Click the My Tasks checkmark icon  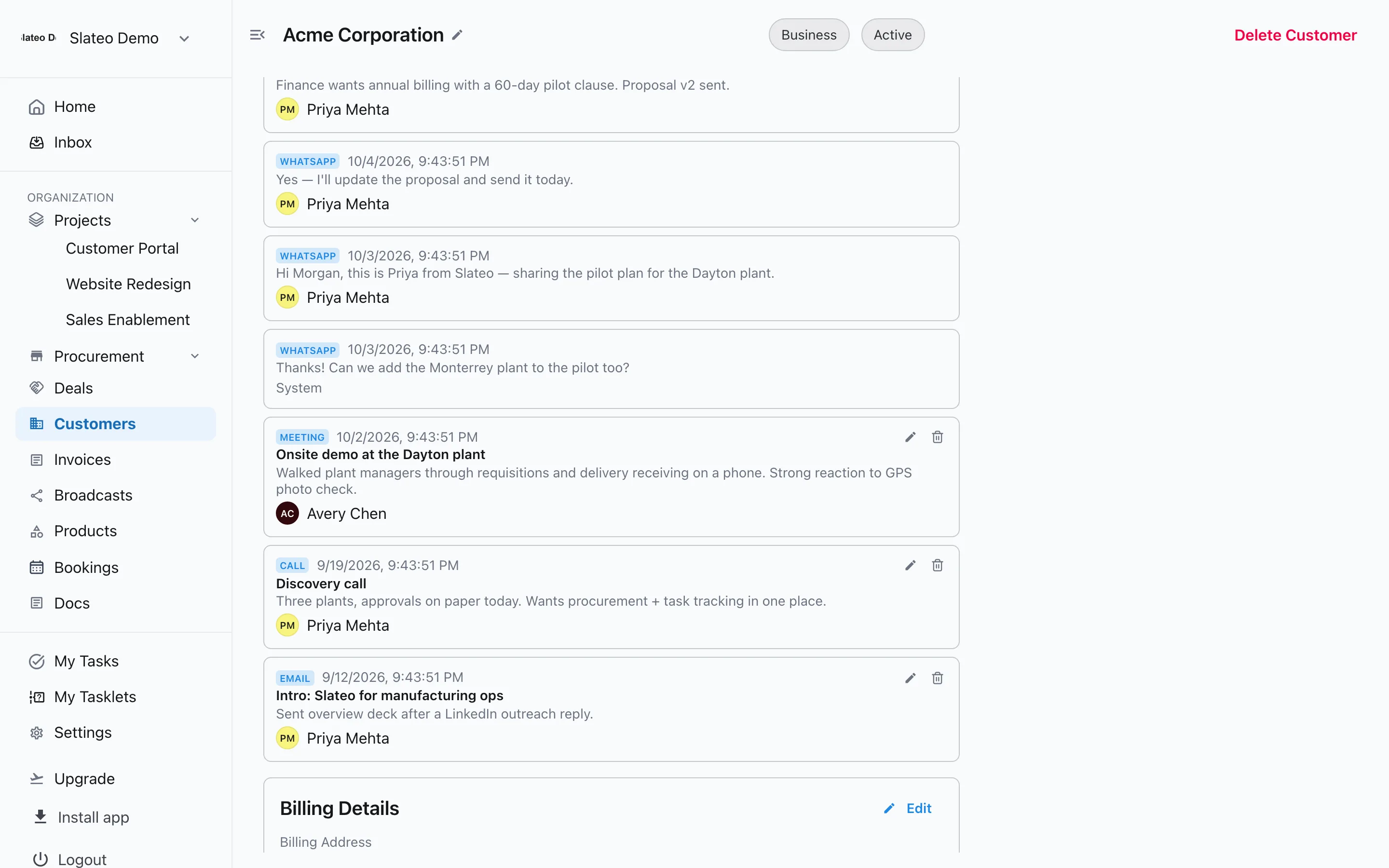coord(37,661)
